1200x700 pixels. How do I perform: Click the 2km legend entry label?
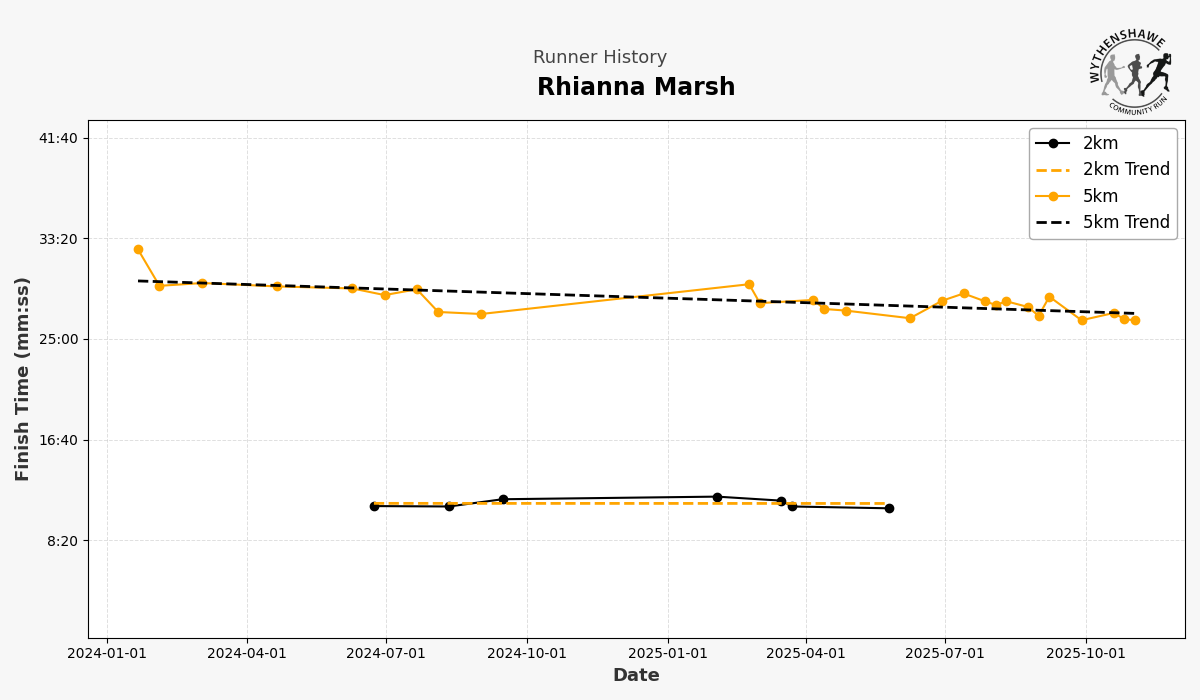[x=1100, y=143]
